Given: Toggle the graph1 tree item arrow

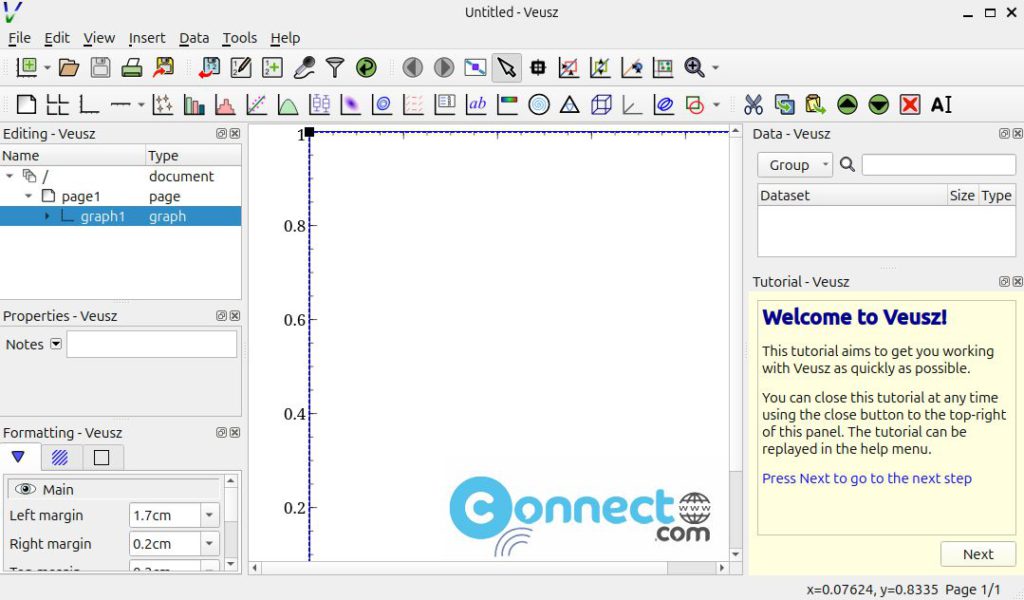Looking at the screenshot, I should pyautogui.click(x=47, y=216).
